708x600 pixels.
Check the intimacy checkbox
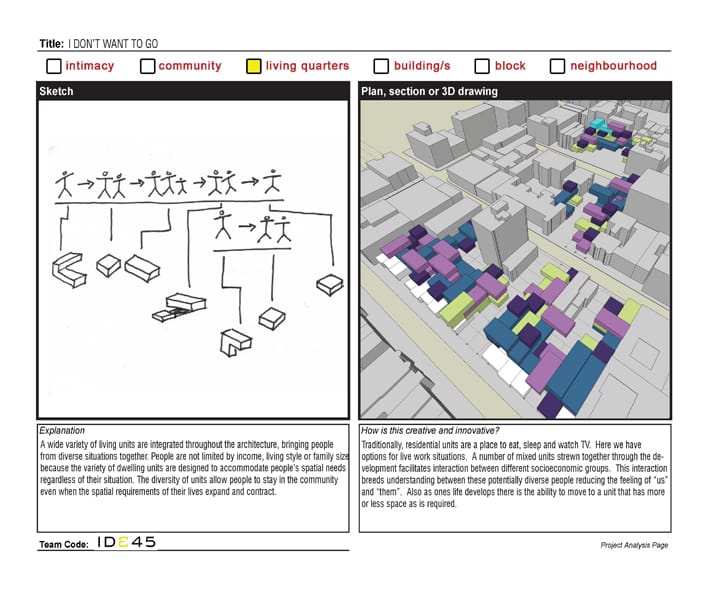coord(54,66)
